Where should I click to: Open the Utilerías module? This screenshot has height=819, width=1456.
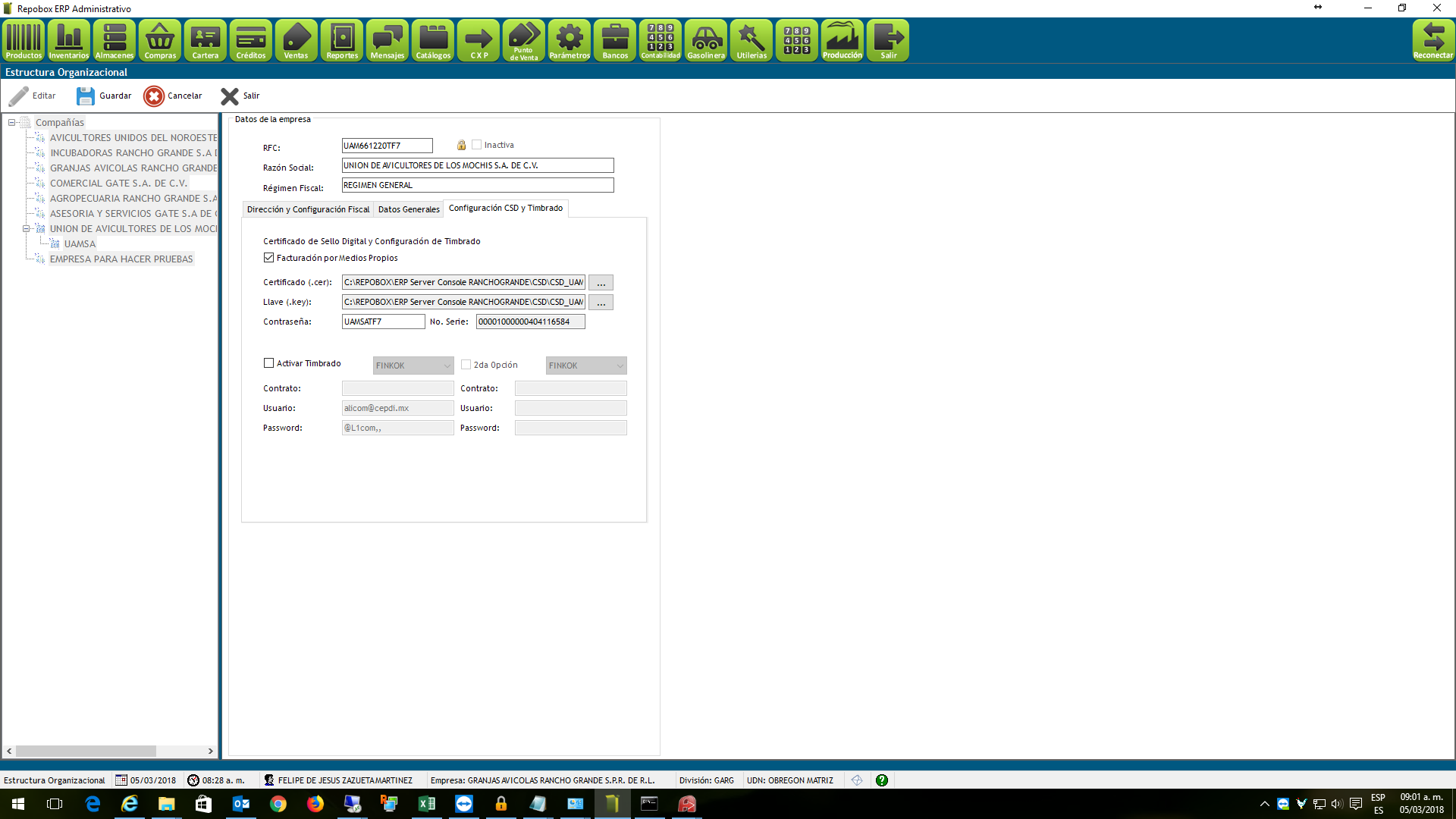(x=752, y=40)
